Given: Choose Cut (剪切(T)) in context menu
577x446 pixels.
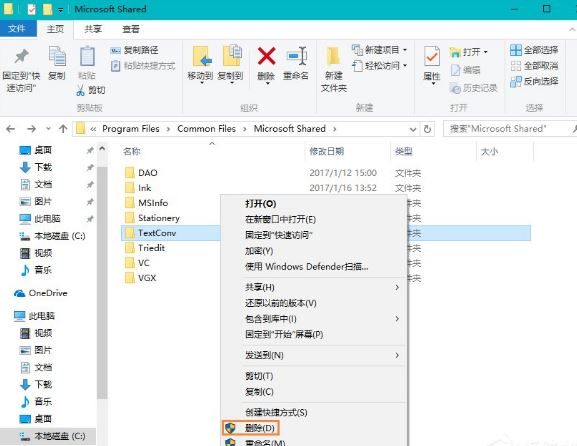Looking at the screenshot, I should point(314,376).
